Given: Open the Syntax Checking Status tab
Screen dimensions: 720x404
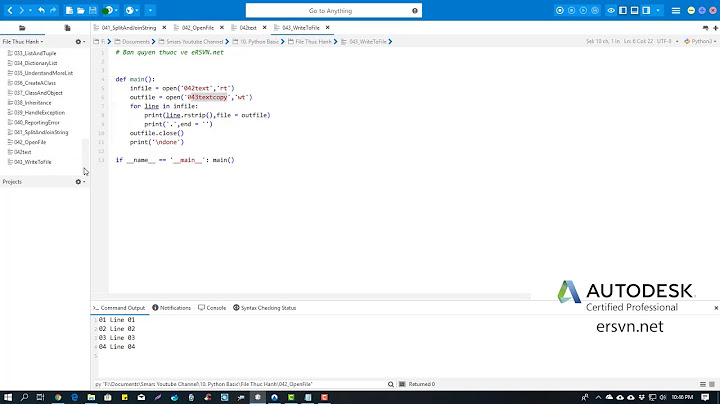Looking at the screenshot, I should (264, 308).
